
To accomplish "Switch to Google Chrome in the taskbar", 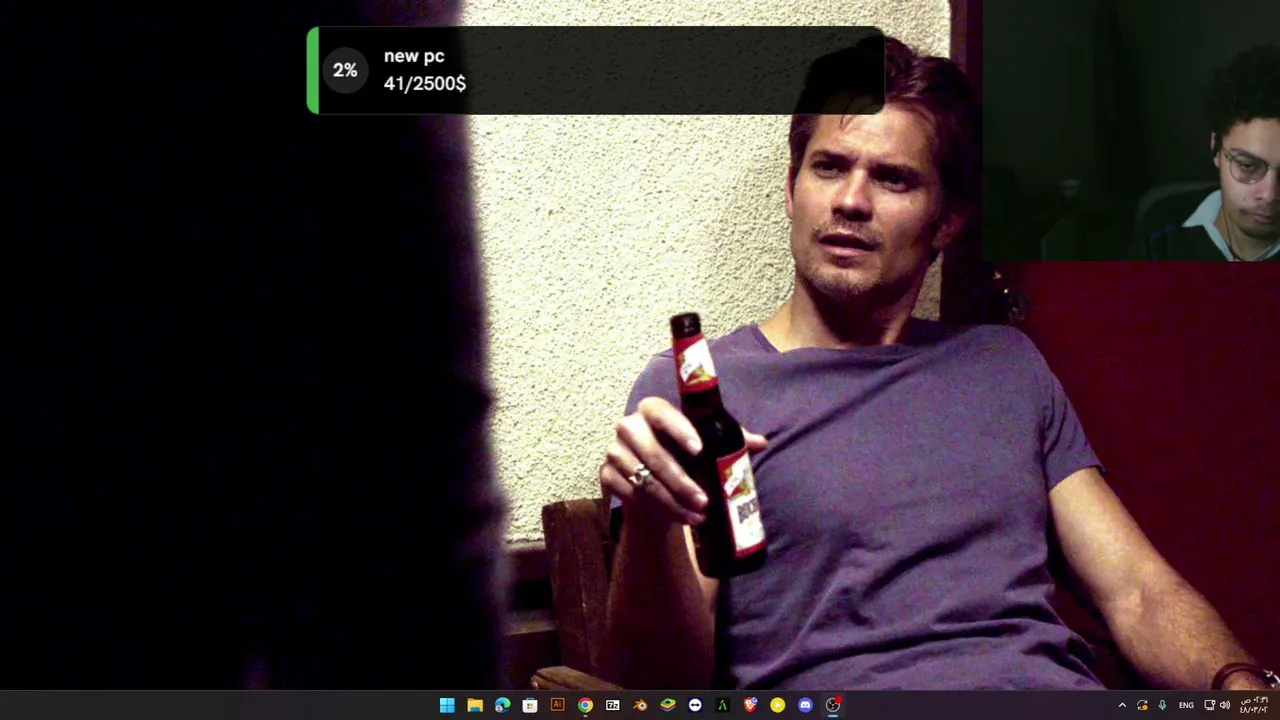I will [x=585, y=705].
